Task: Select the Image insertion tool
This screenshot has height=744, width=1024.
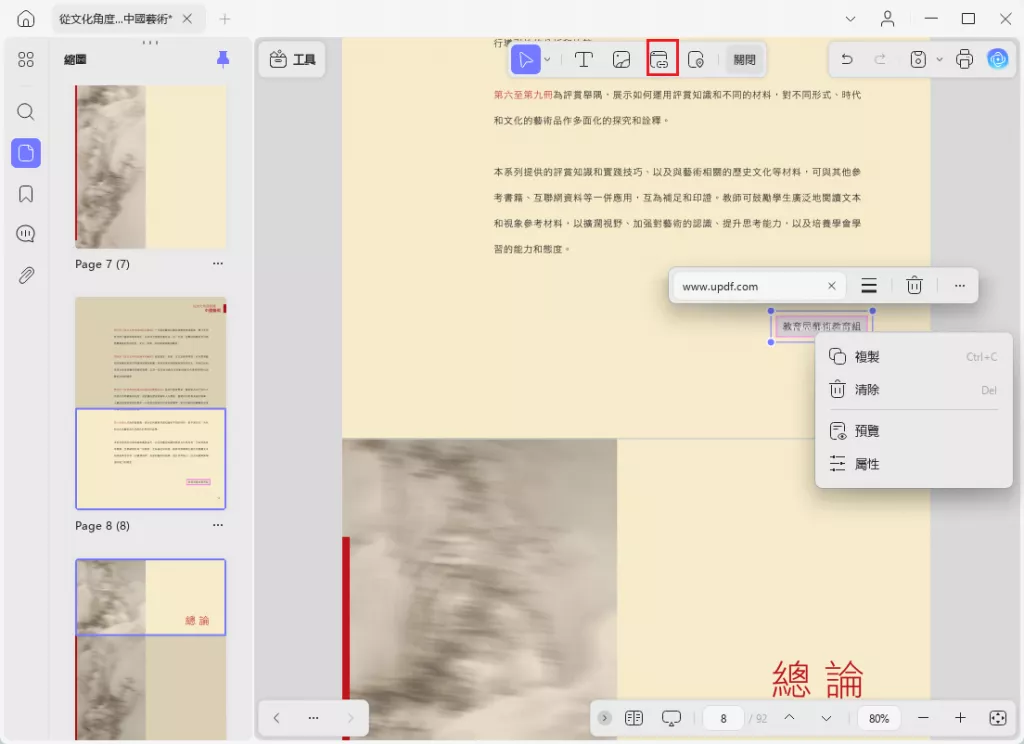Action: [622, 59]
